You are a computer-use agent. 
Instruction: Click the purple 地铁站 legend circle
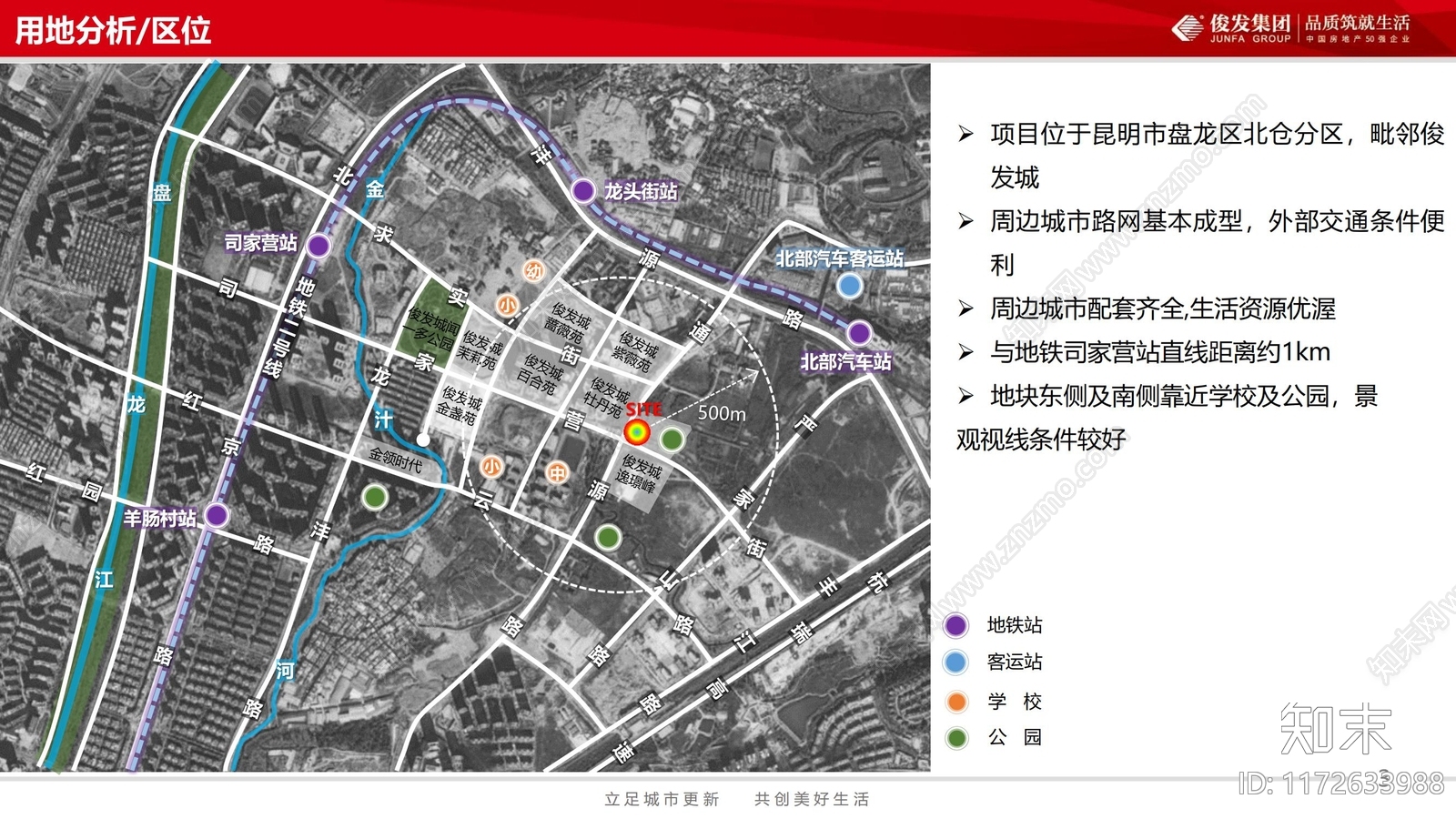pyautogui.click(x=955, y=625)
